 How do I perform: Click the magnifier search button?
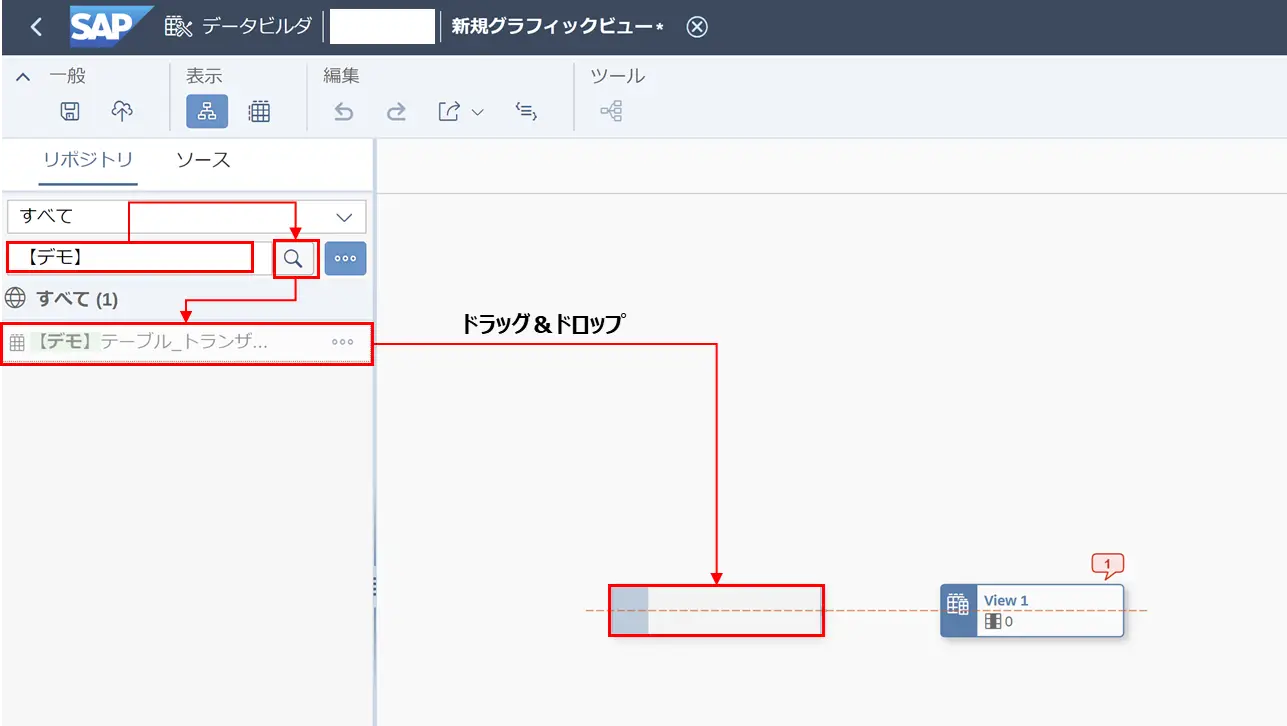[x=294, y=258]
